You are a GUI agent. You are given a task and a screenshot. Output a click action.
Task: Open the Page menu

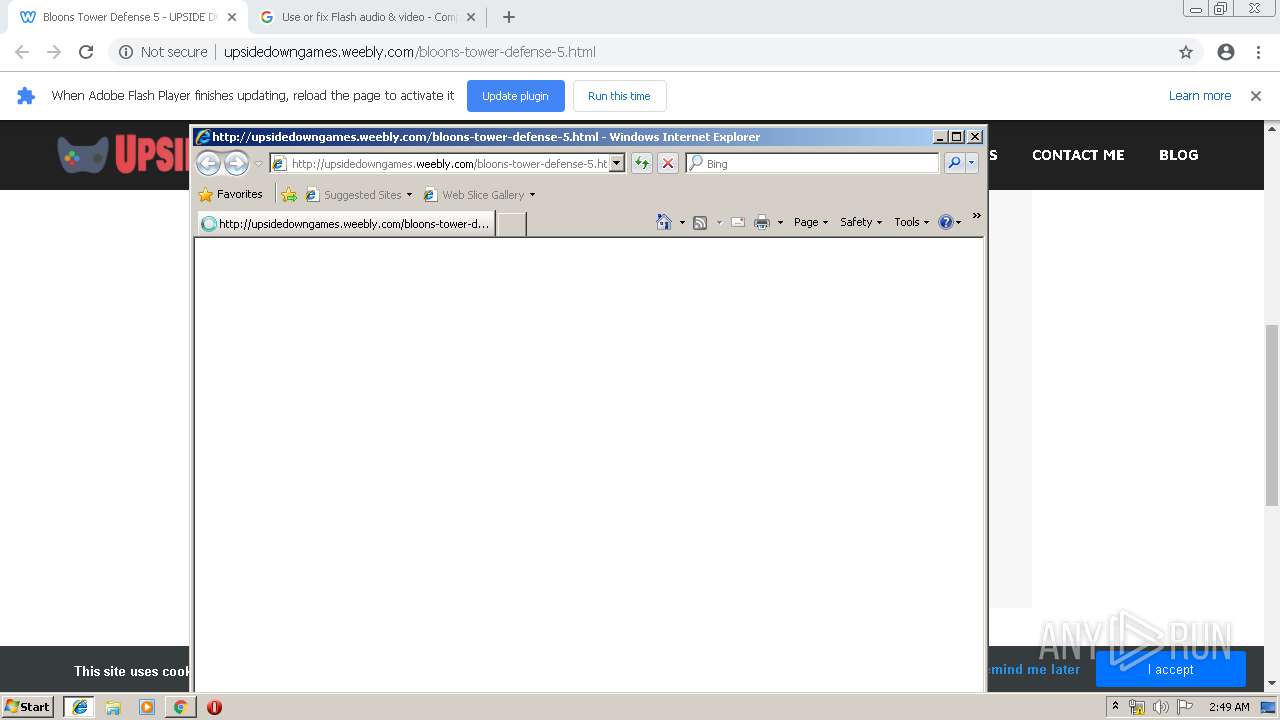click(x=811, y=222)
